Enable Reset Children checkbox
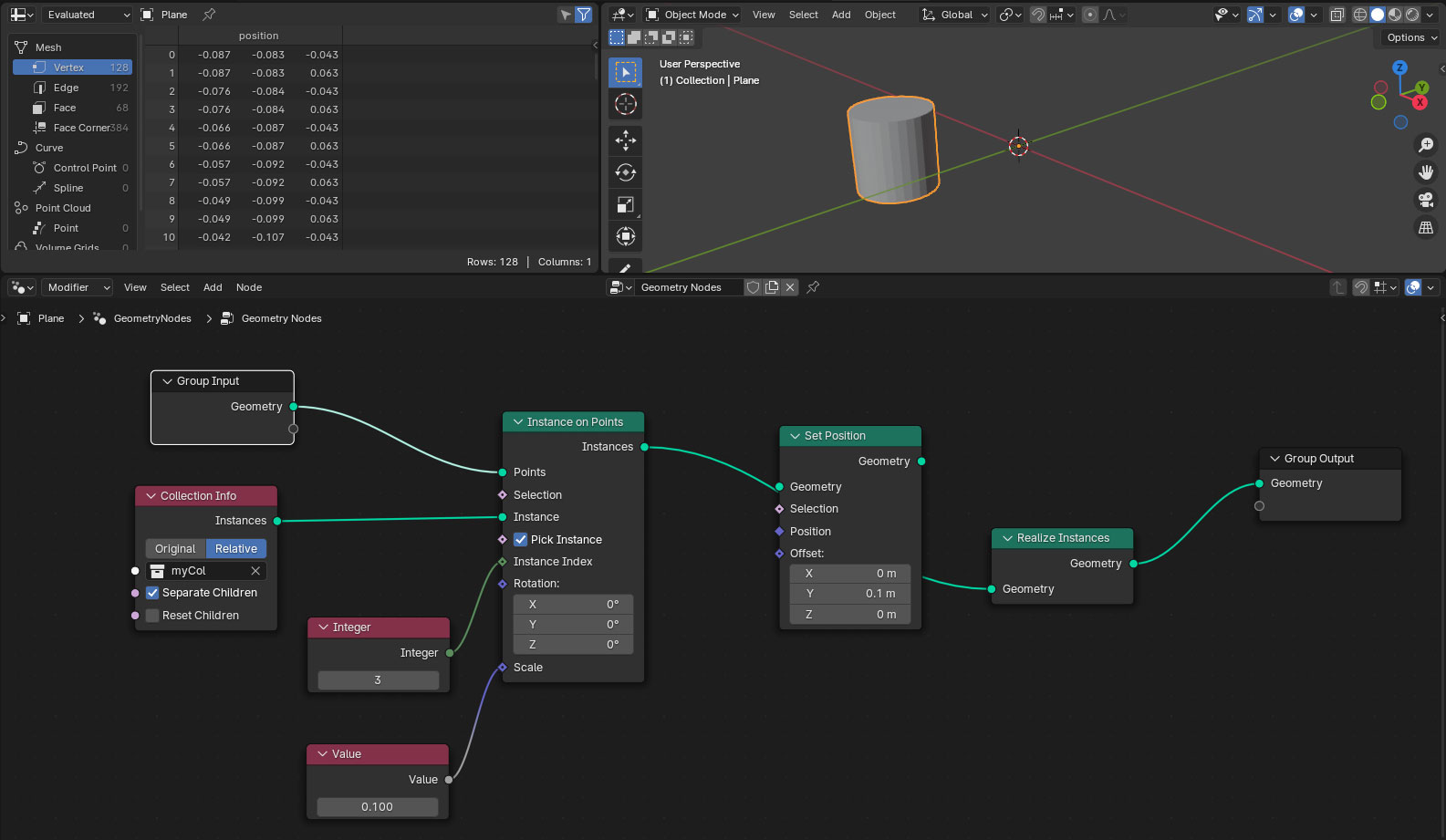The image size is (1446, 840). 152,616
